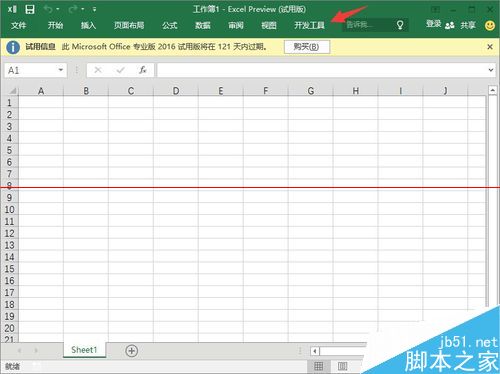Add a new sheet with plus button

pyautogui.click(x=132, y=351)
